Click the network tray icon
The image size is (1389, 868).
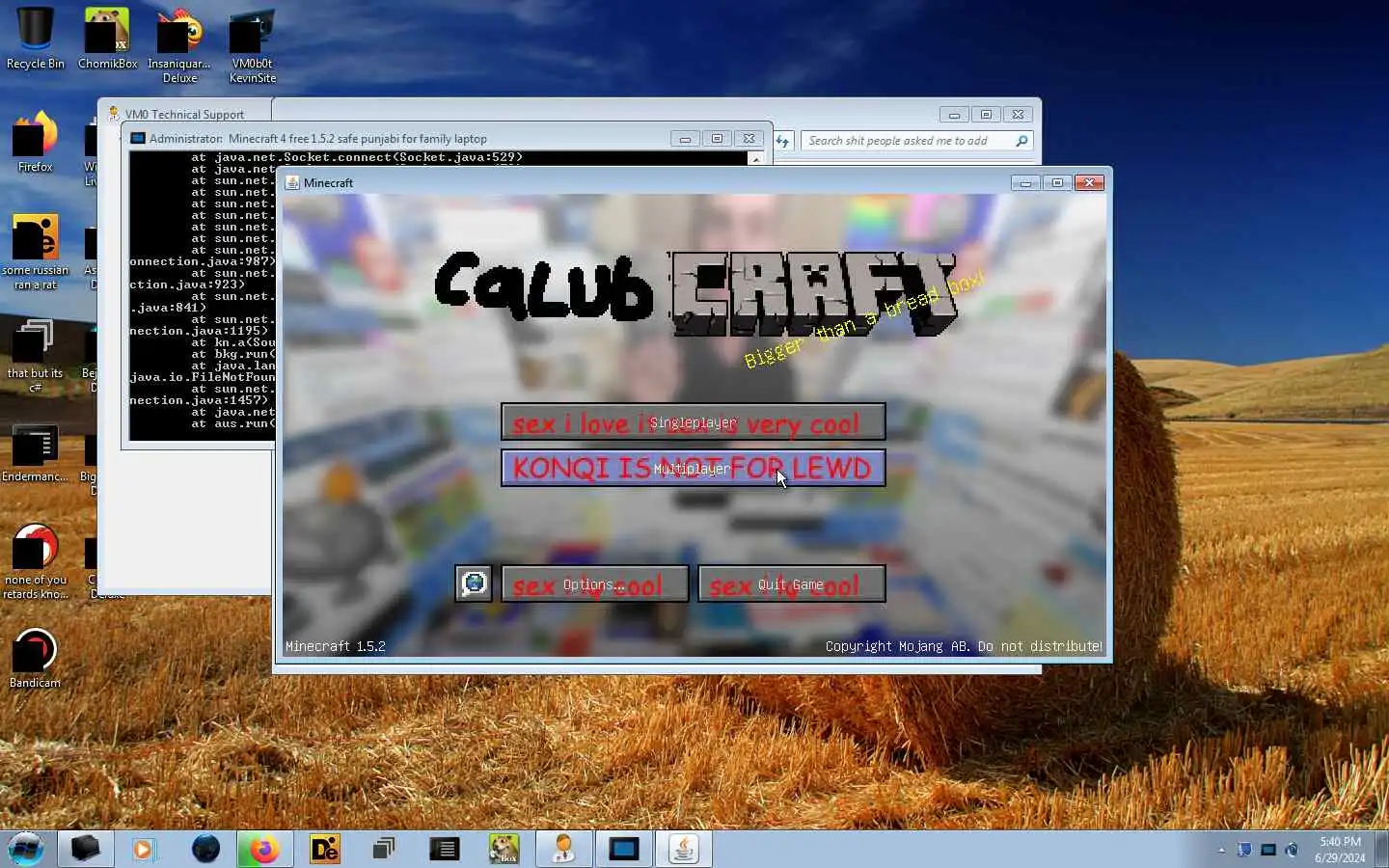tap(1244, 850)
